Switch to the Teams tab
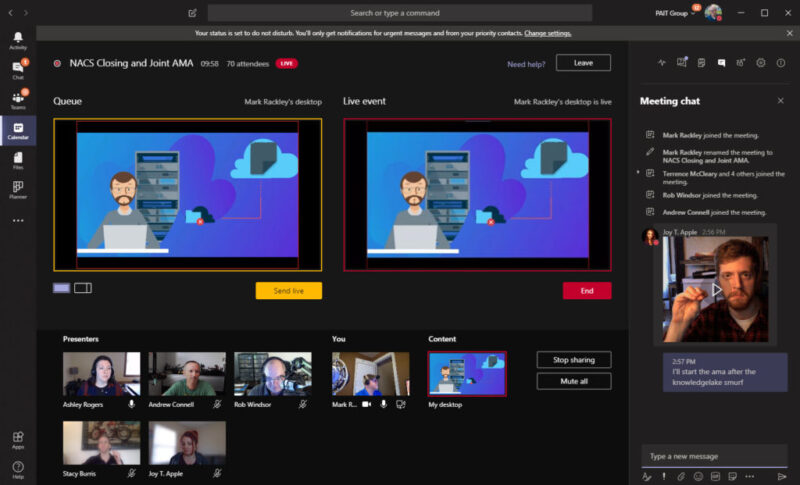The height and width of the screenshot is (485, 800). click(18, 99)
